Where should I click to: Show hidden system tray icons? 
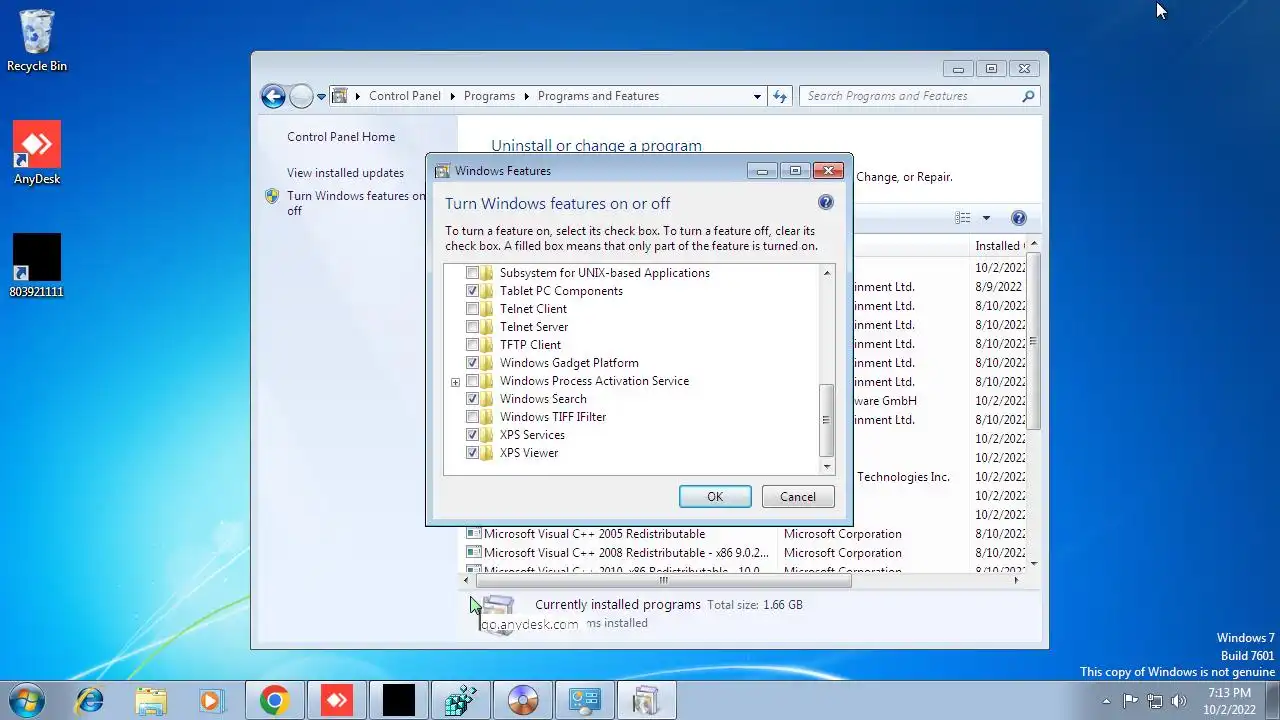(1106, 701)
